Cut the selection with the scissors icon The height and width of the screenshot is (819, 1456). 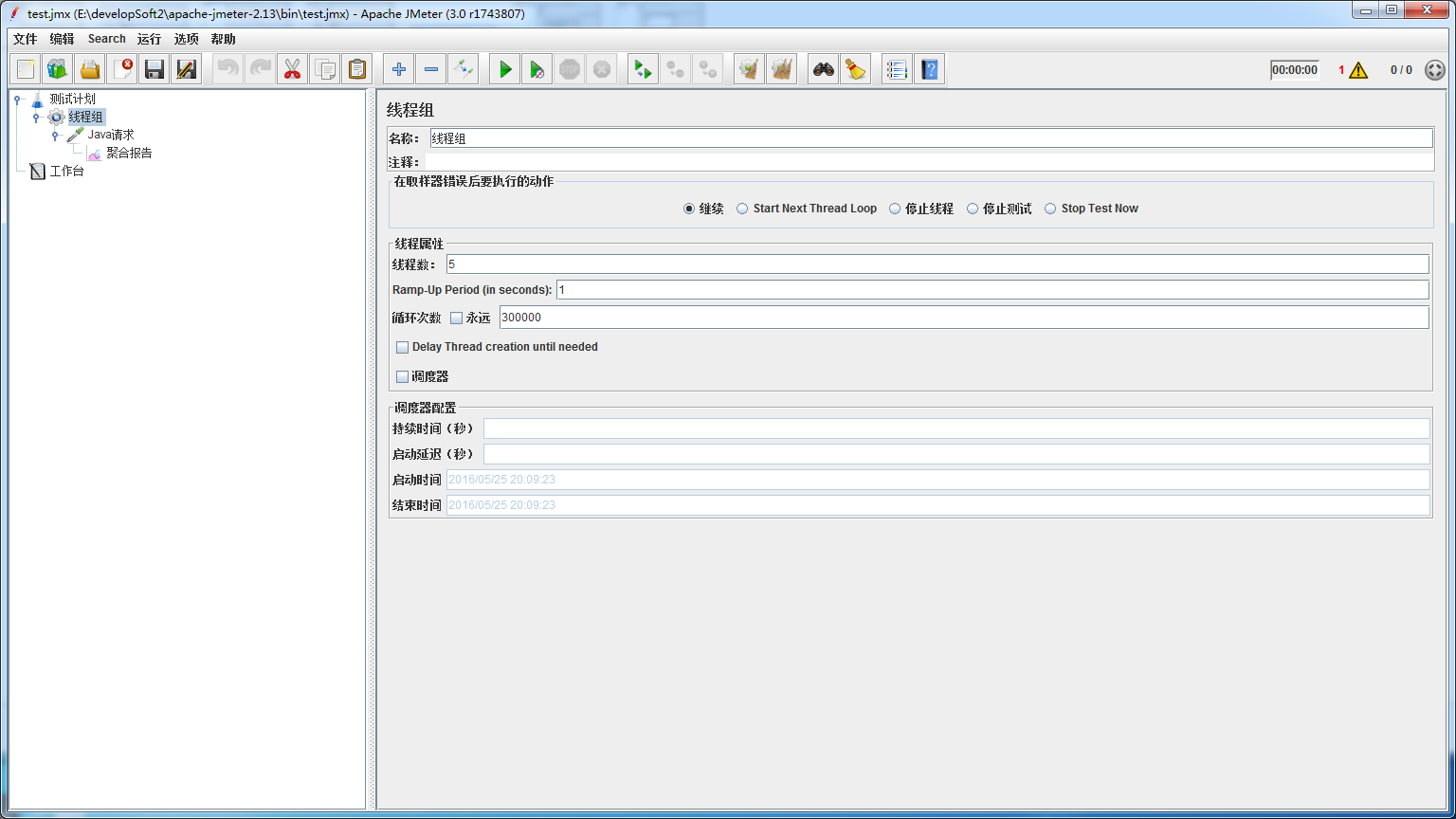(293, 69)
